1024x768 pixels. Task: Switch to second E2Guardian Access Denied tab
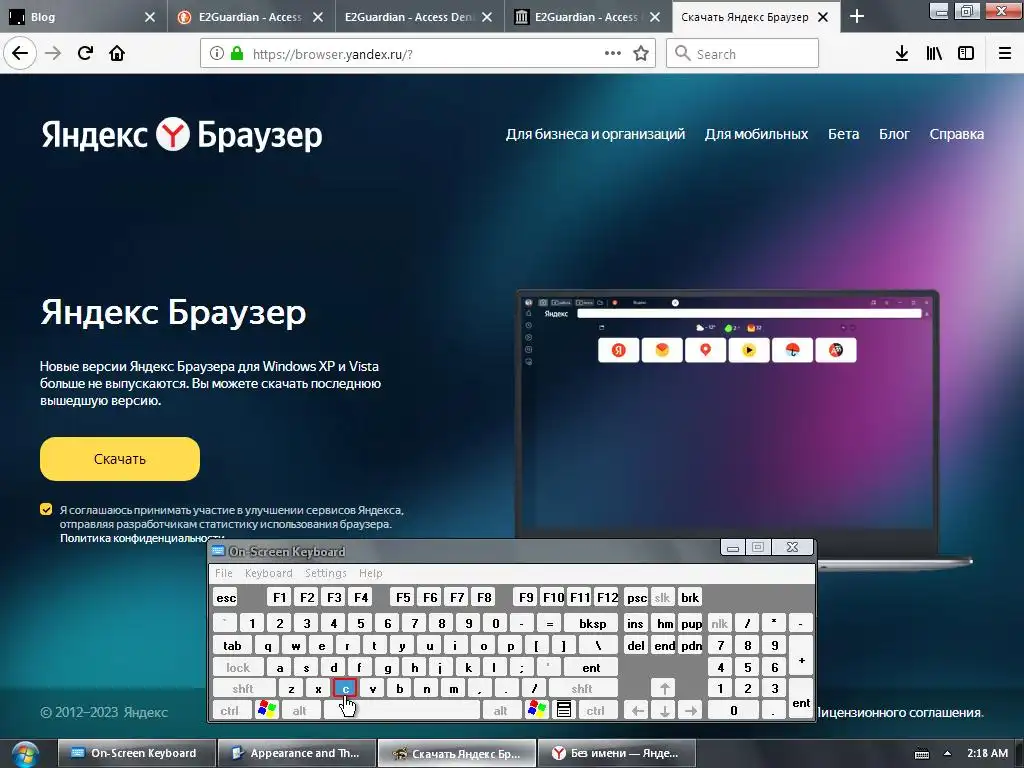409,17
